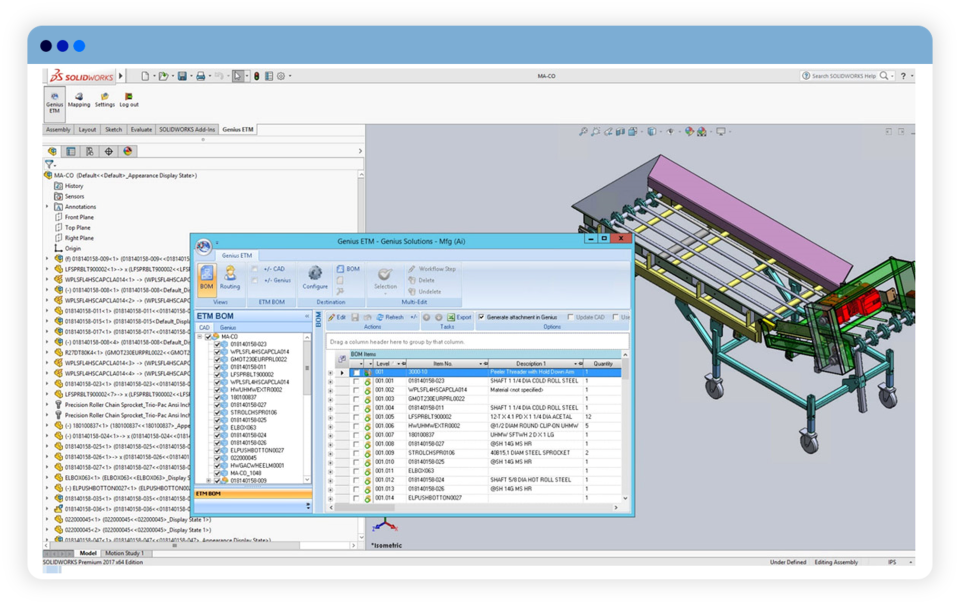The image size is (960, 605).
Task: Open the Description 1 column filter dropdown
Action: [x=574, y=363]
